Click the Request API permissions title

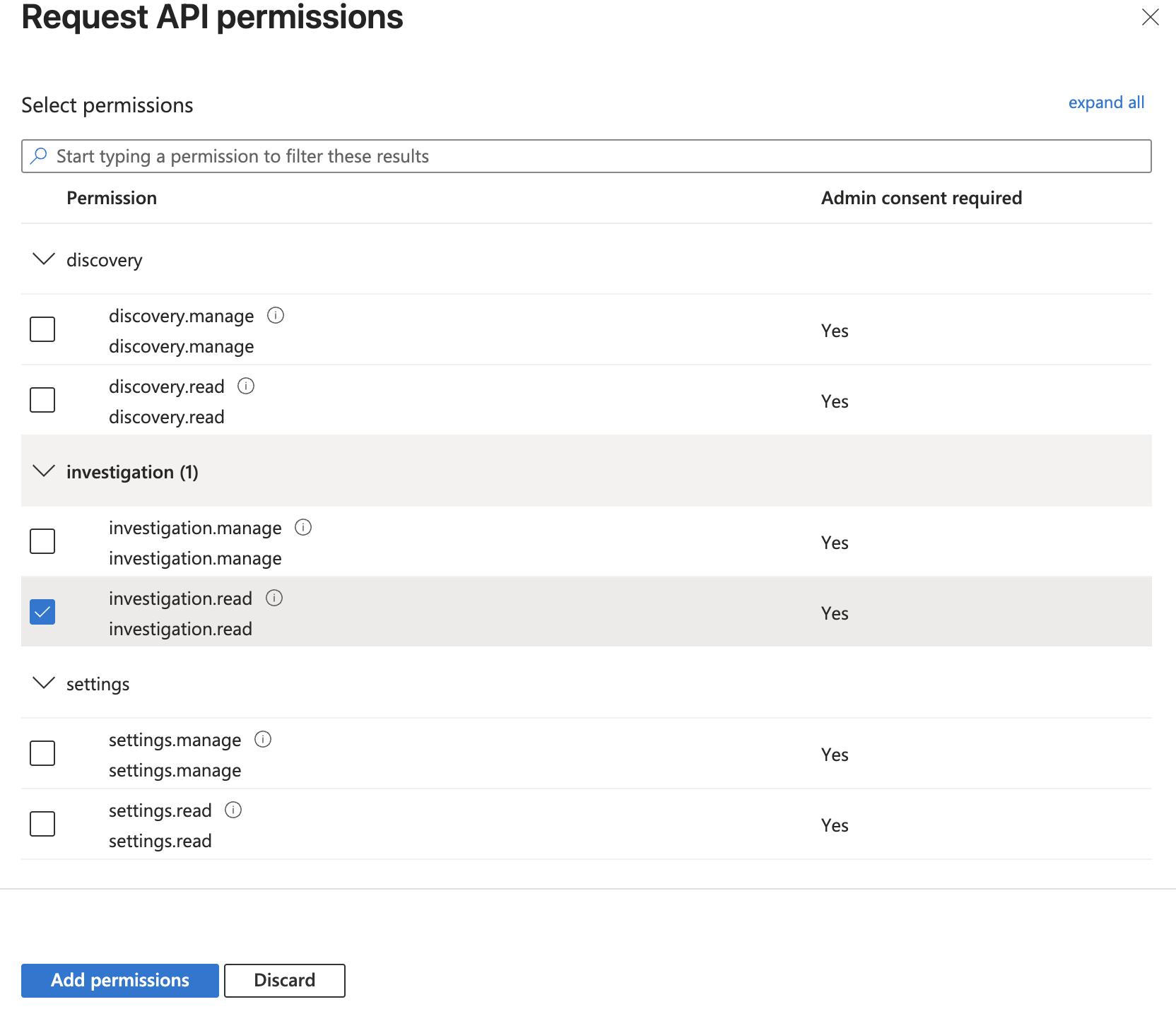(x=212, y=17)
